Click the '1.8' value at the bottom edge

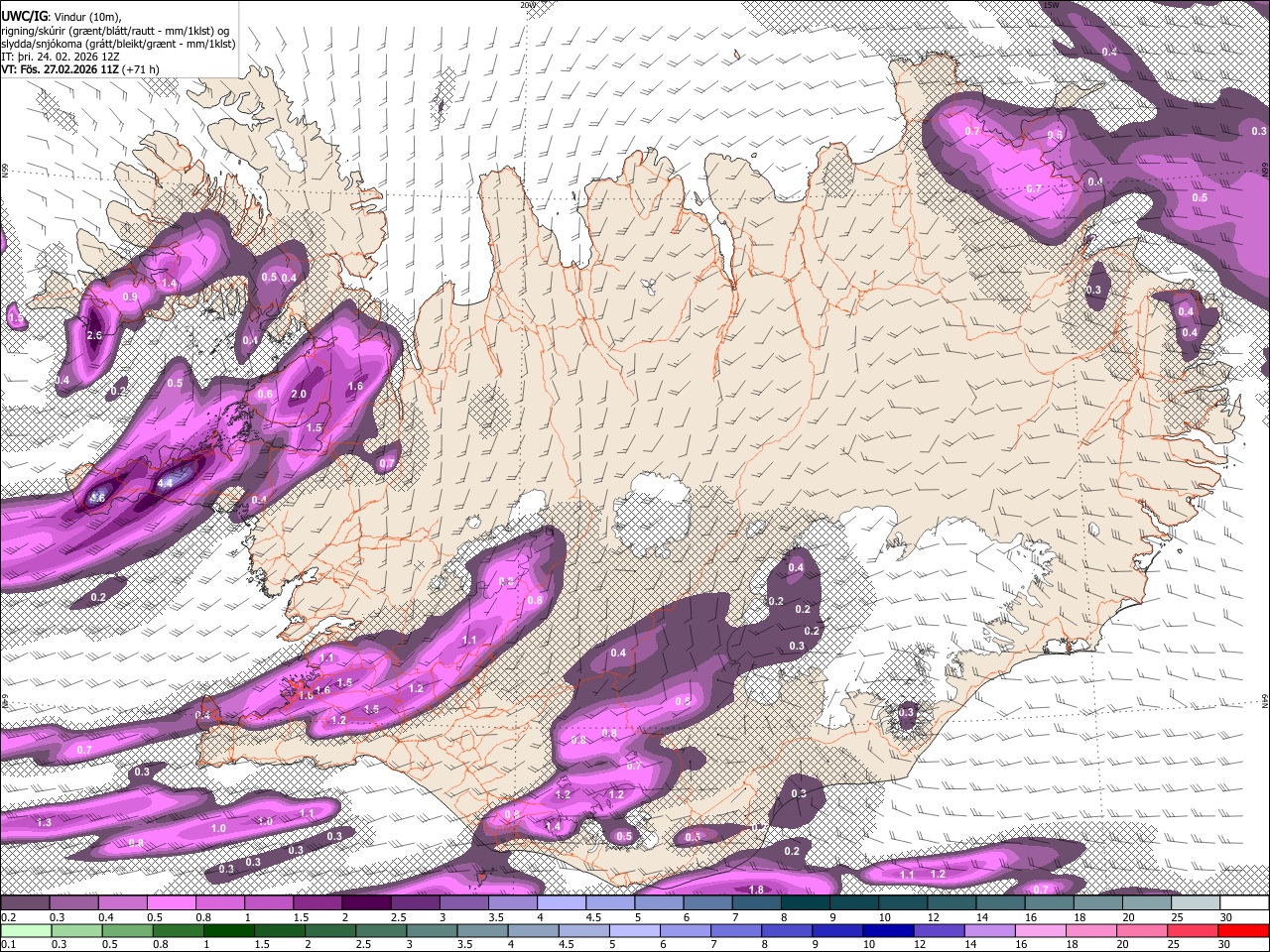756,890
